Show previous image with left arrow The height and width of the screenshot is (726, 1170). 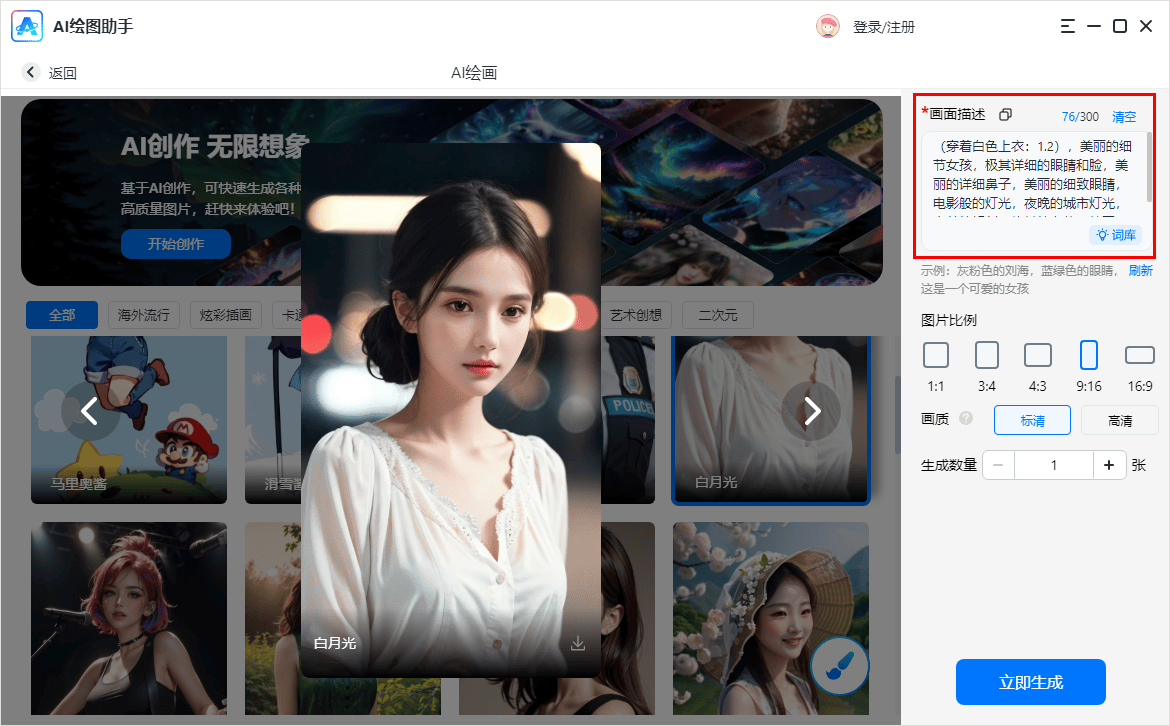pyautogui.click(x=90, y=410)
